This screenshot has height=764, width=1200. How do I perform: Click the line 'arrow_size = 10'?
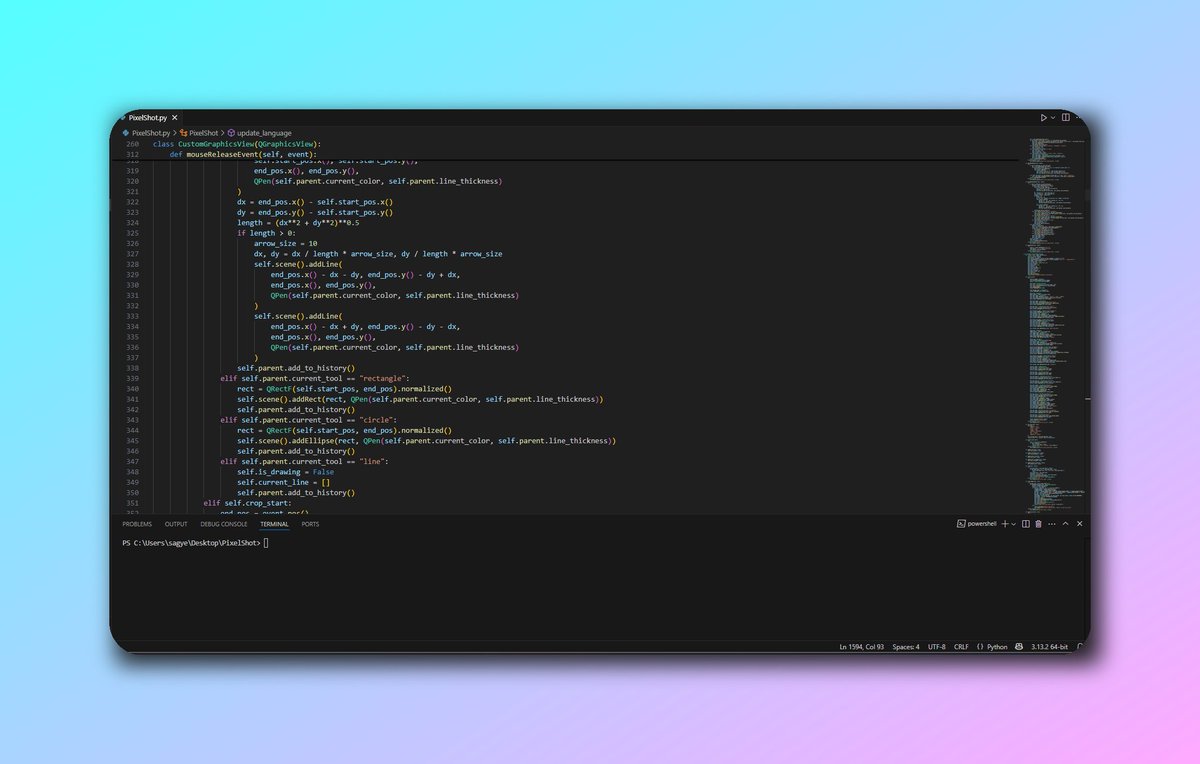coord(285,243)
